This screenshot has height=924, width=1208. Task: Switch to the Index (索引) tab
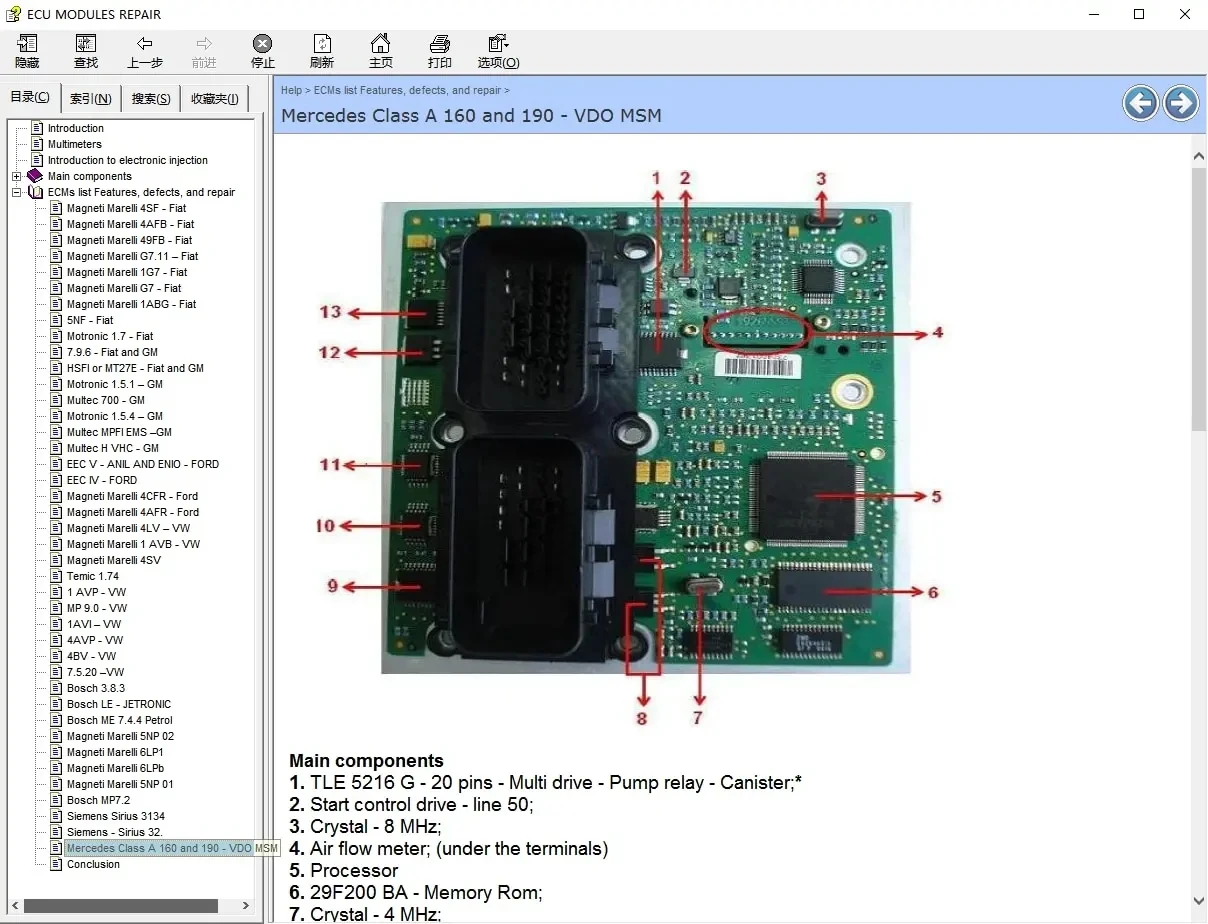[90, 99]
